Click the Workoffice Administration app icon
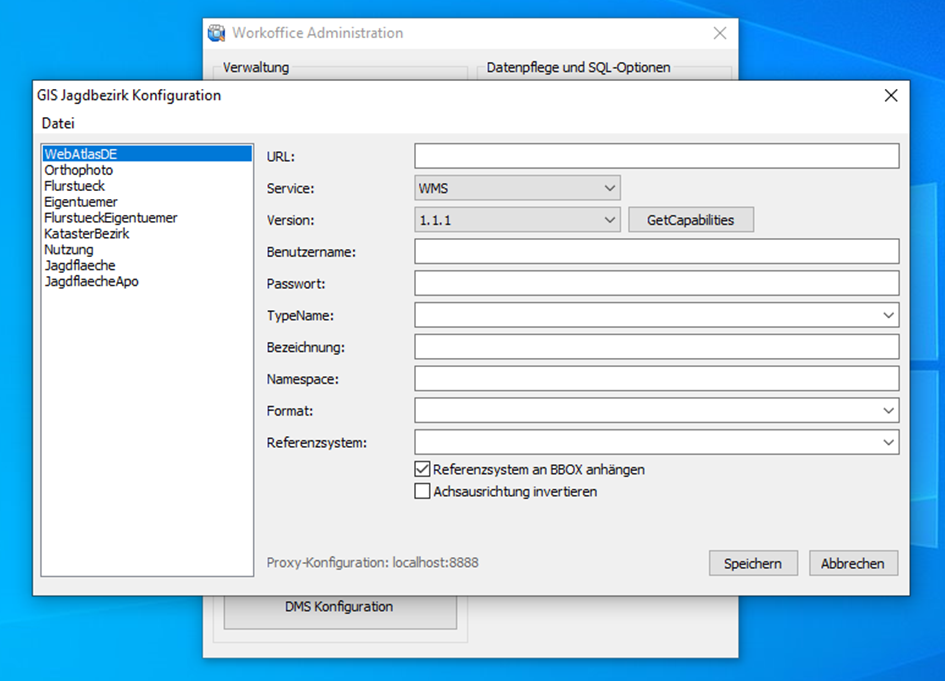 tap(216, 33)
